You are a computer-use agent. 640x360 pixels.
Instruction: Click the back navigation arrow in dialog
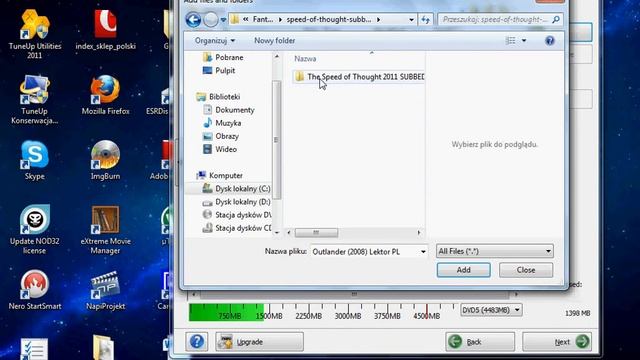[x=193, y=19]
